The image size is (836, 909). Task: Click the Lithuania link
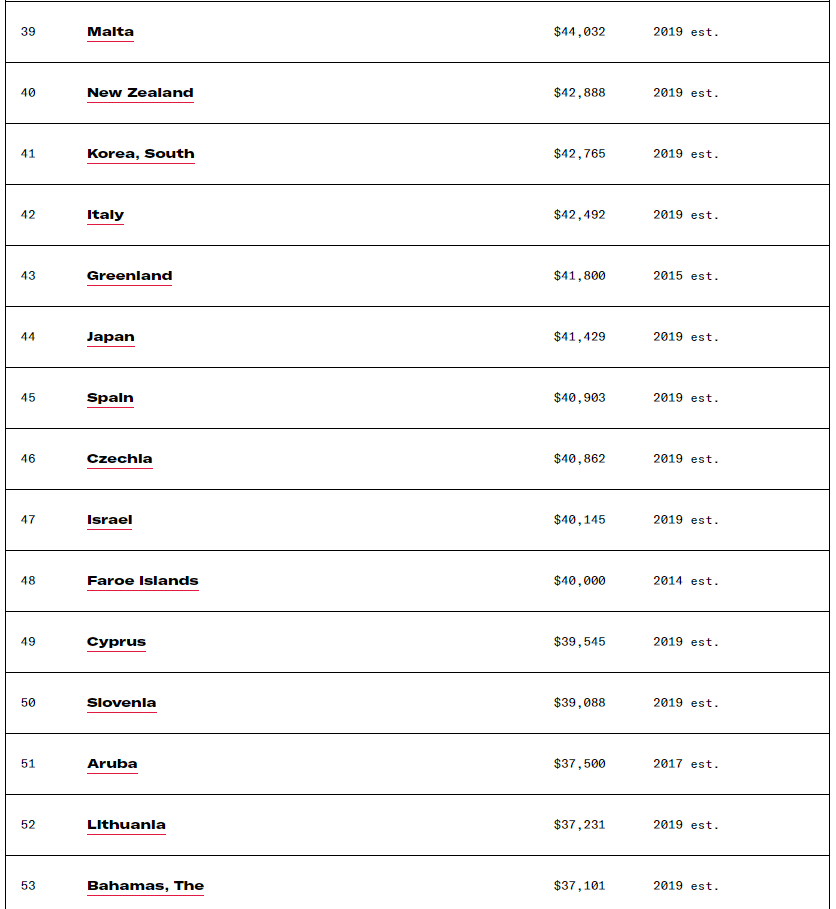[x=126, y=825]
